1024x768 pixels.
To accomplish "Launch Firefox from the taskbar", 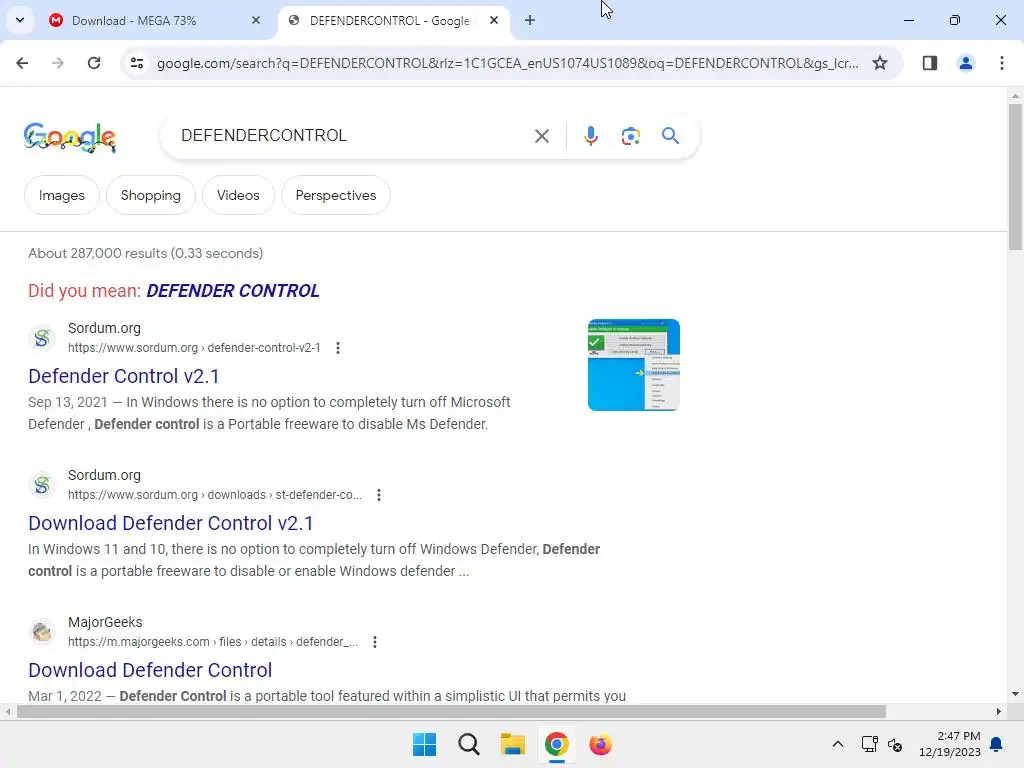I will 600,744.
